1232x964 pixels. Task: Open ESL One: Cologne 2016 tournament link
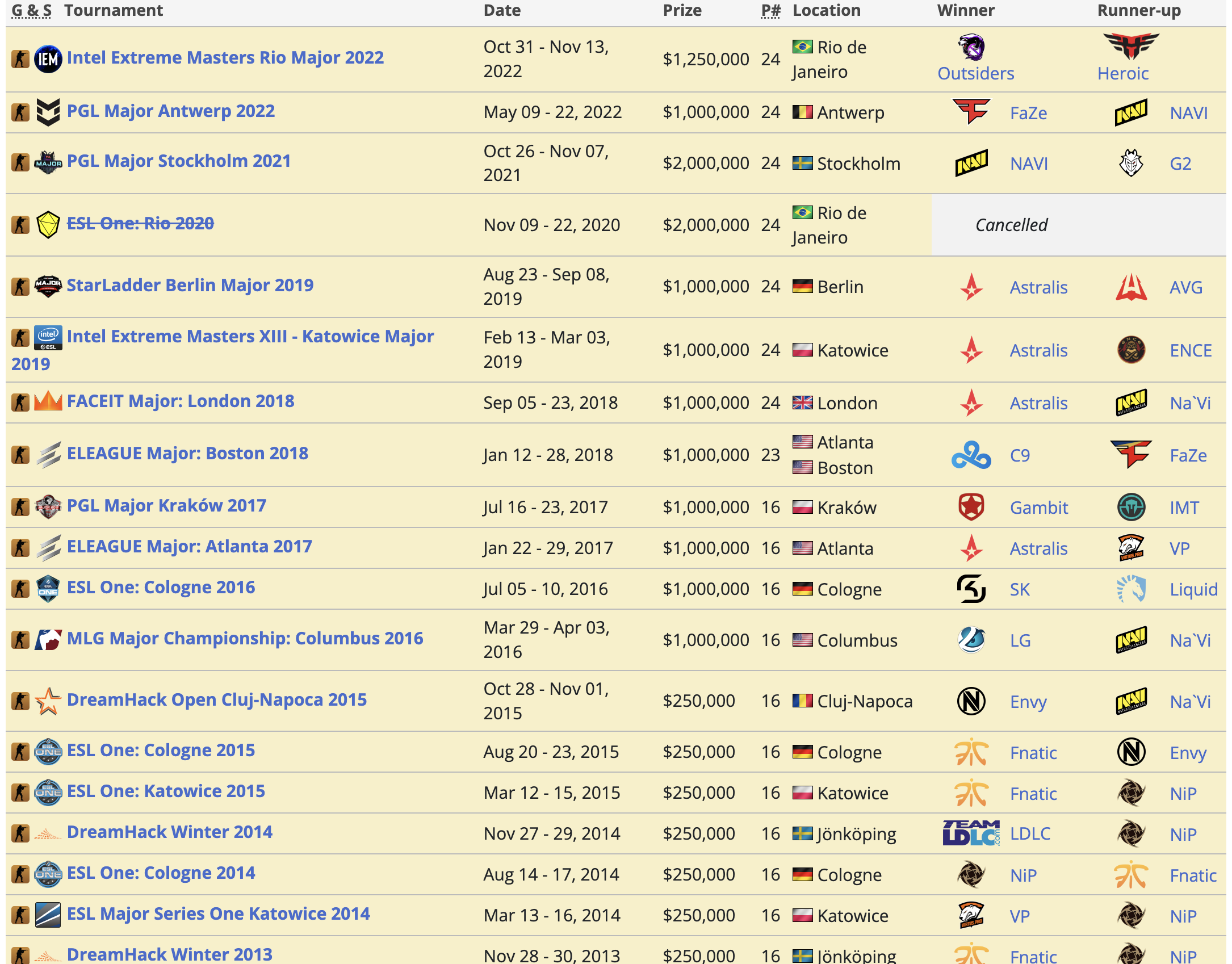[x=161, y=587]
